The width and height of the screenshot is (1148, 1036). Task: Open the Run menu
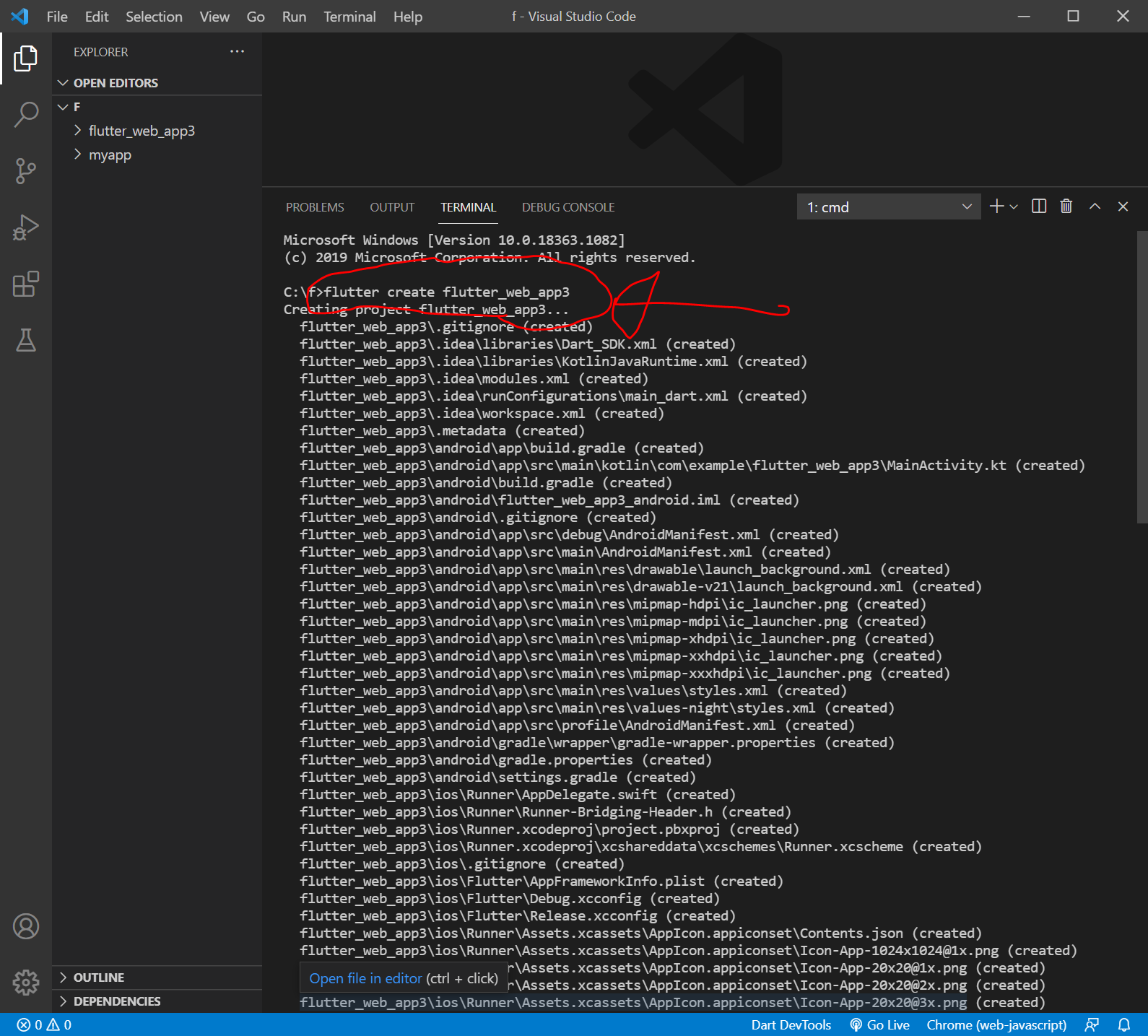click(294, 17)
